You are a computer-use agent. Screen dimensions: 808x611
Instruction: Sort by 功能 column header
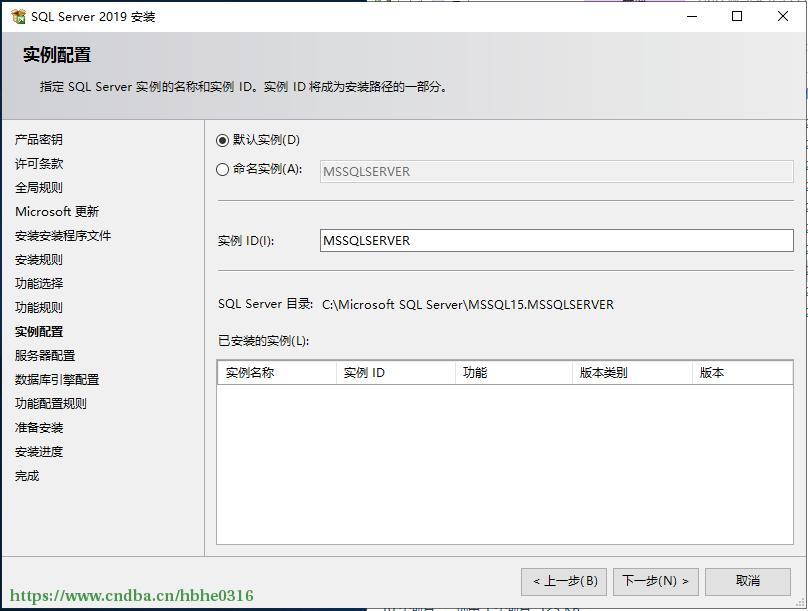coord(514,372)
